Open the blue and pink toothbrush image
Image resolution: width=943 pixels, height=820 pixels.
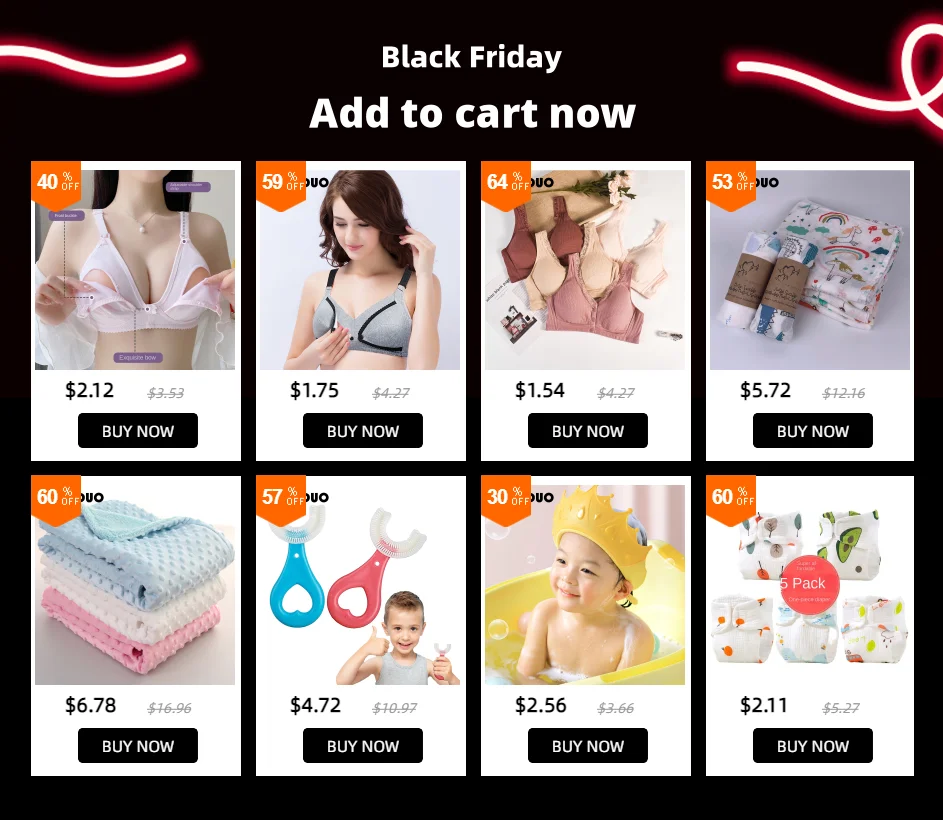tap(360, 585)
